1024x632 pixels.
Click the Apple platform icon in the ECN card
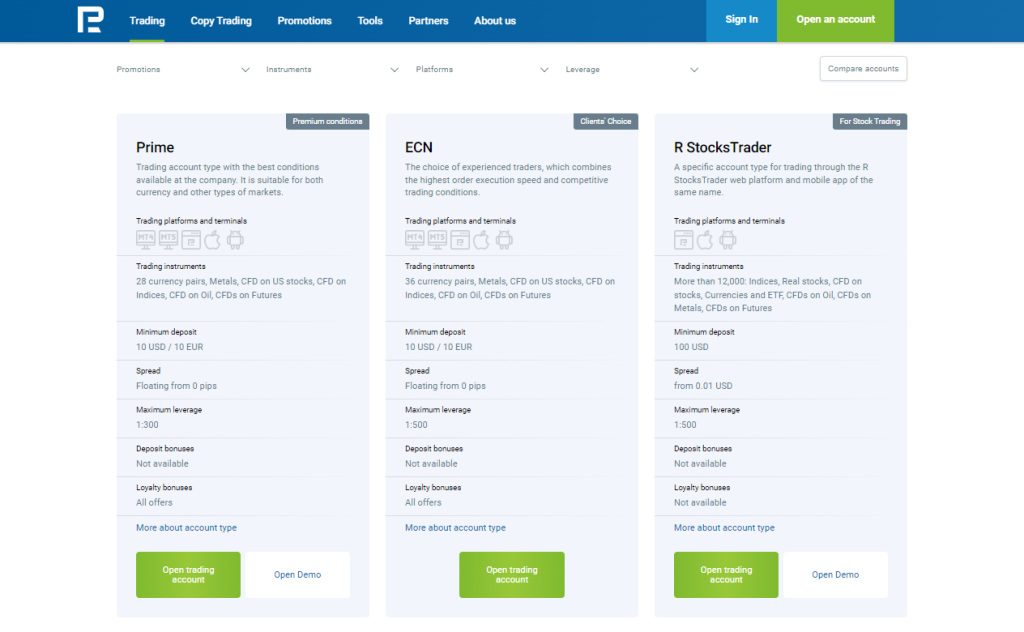coord(481,239)
